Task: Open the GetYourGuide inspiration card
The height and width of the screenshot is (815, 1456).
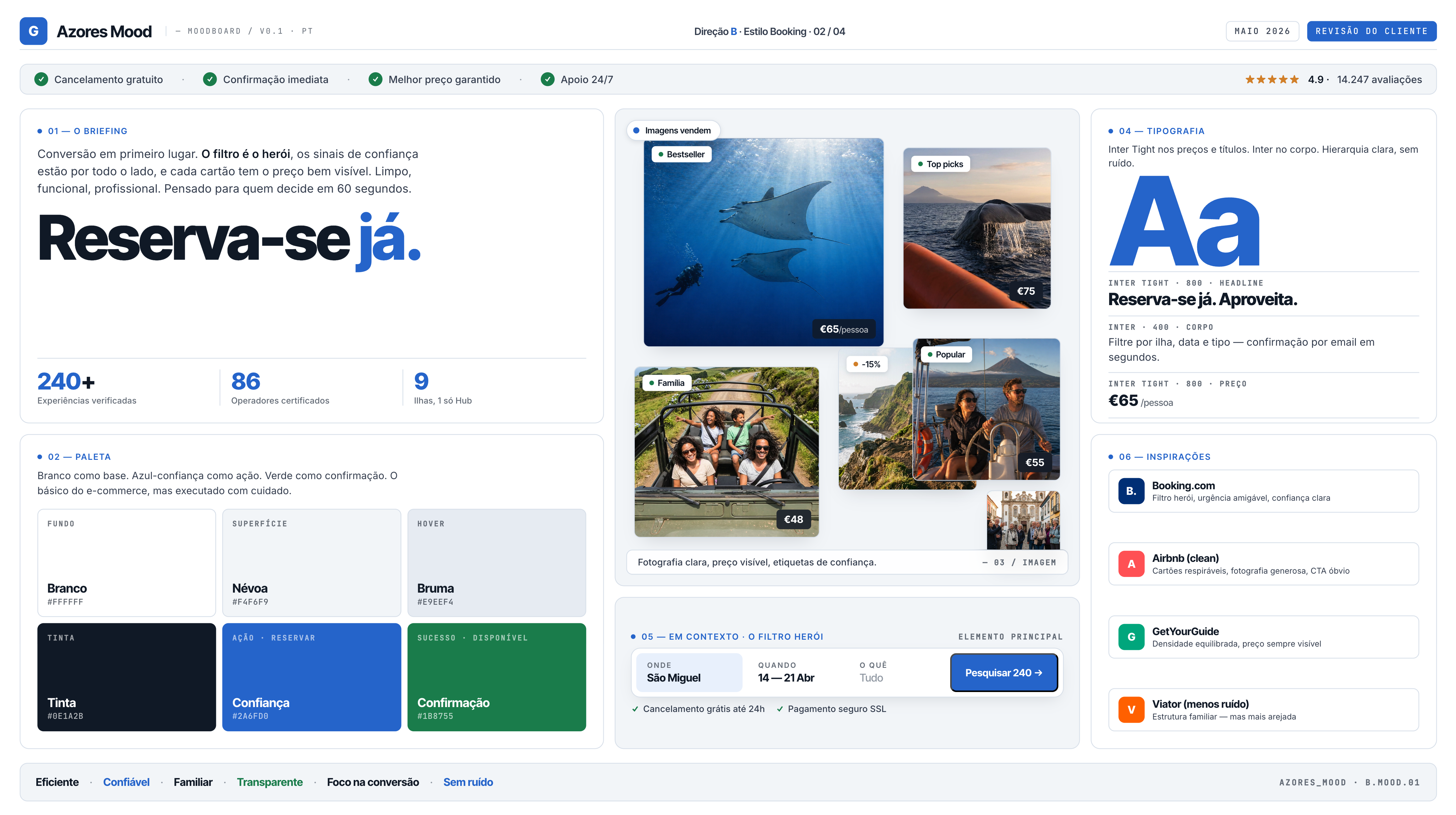Action: coord(1263,636)
